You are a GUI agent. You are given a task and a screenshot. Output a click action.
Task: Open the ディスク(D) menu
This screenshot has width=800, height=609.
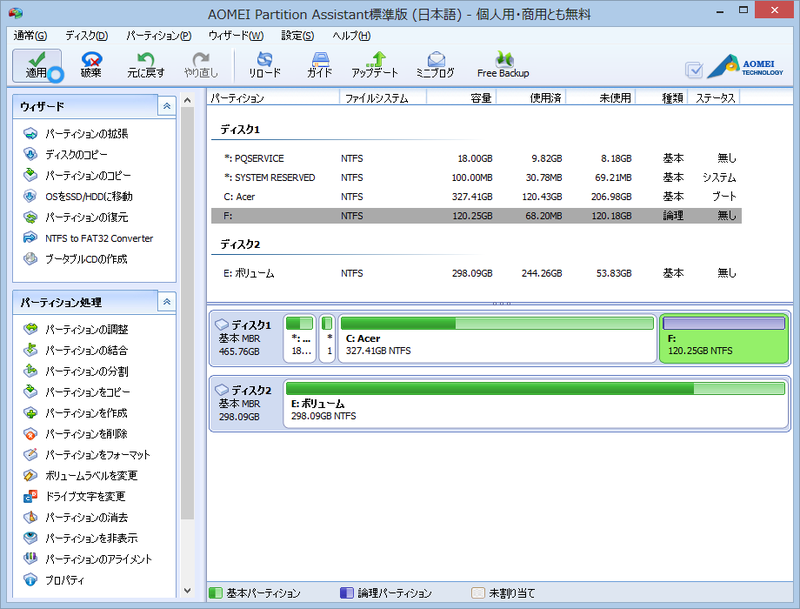point(86,36)
